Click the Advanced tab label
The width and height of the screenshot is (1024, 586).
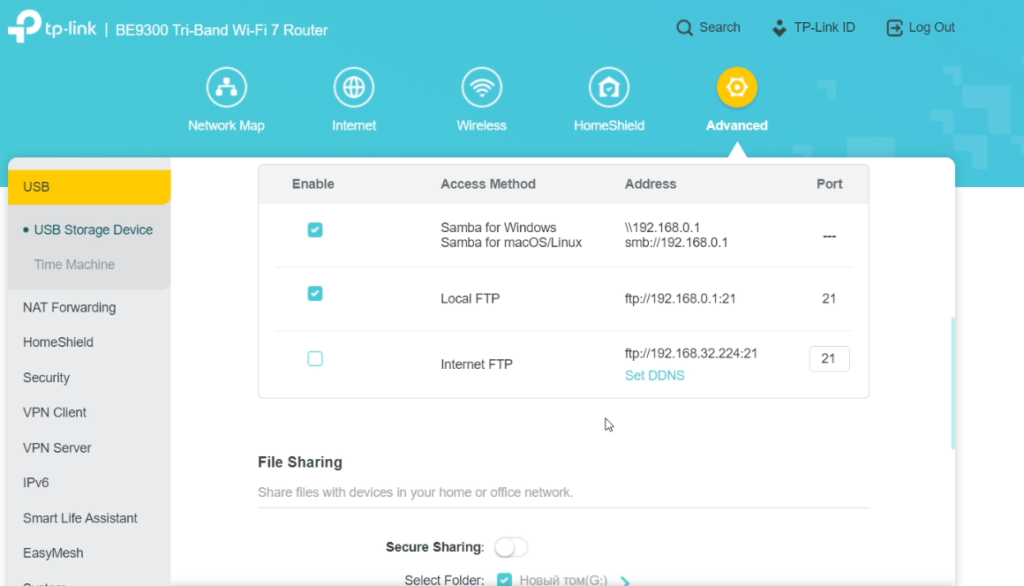click(737, 125)
